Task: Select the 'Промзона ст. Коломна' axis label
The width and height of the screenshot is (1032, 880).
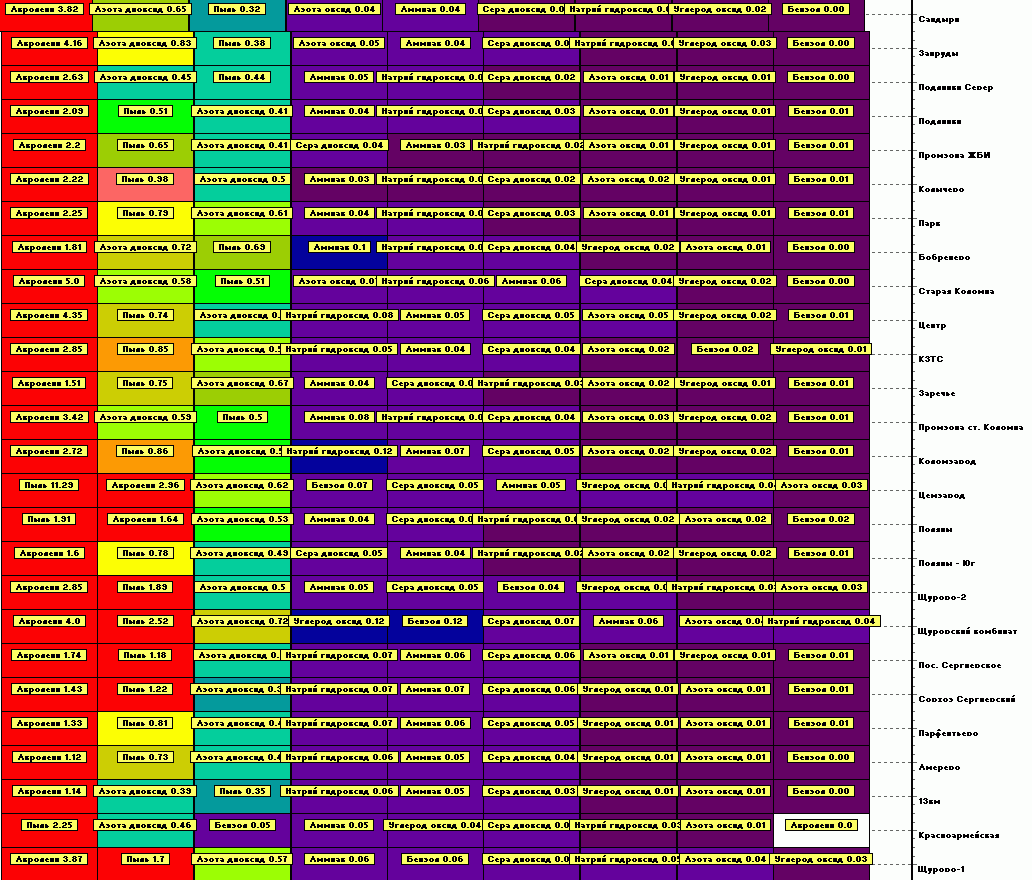Action: click(x=971, y=428)
